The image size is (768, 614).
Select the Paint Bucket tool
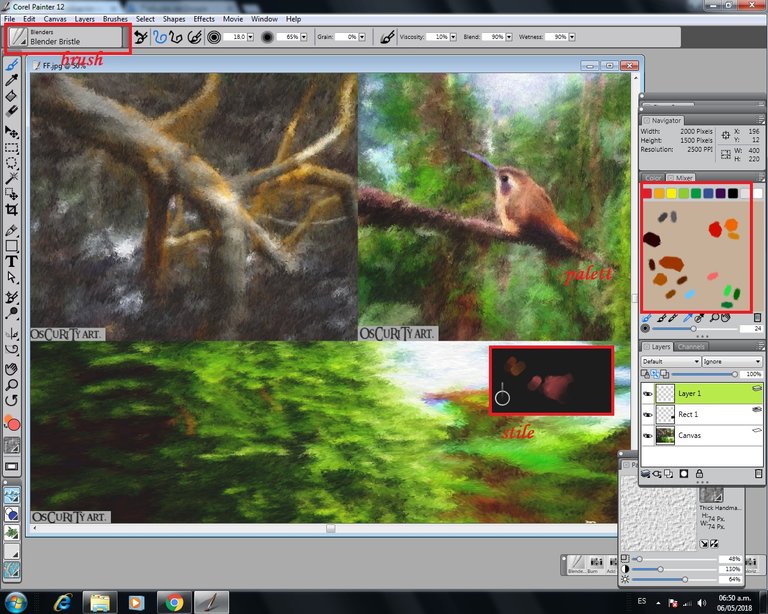(x=12, y=95)
